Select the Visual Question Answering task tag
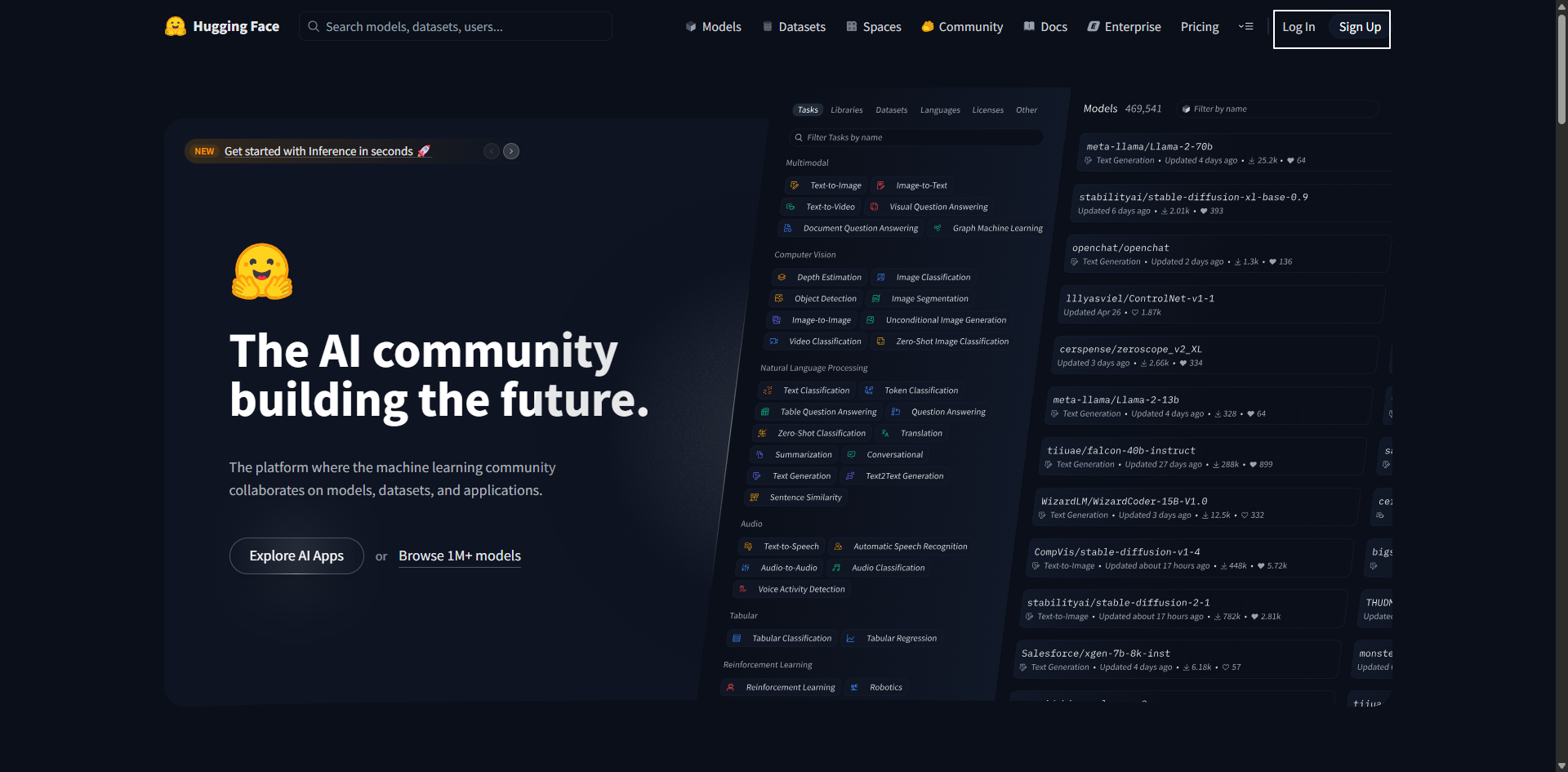This screenshot has width=1568, height=772. click(929, 207)
